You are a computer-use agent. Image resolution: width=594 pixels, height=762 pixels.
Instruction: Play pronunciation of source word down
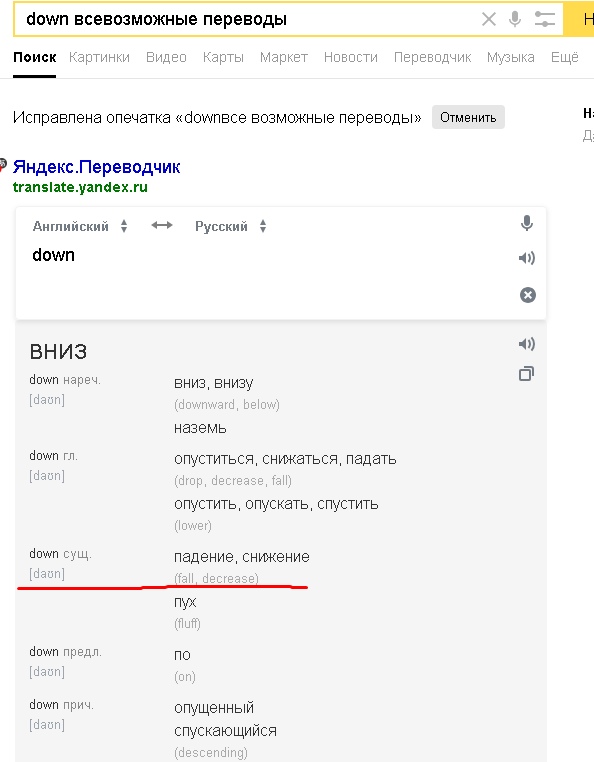(x=527, y=258)
